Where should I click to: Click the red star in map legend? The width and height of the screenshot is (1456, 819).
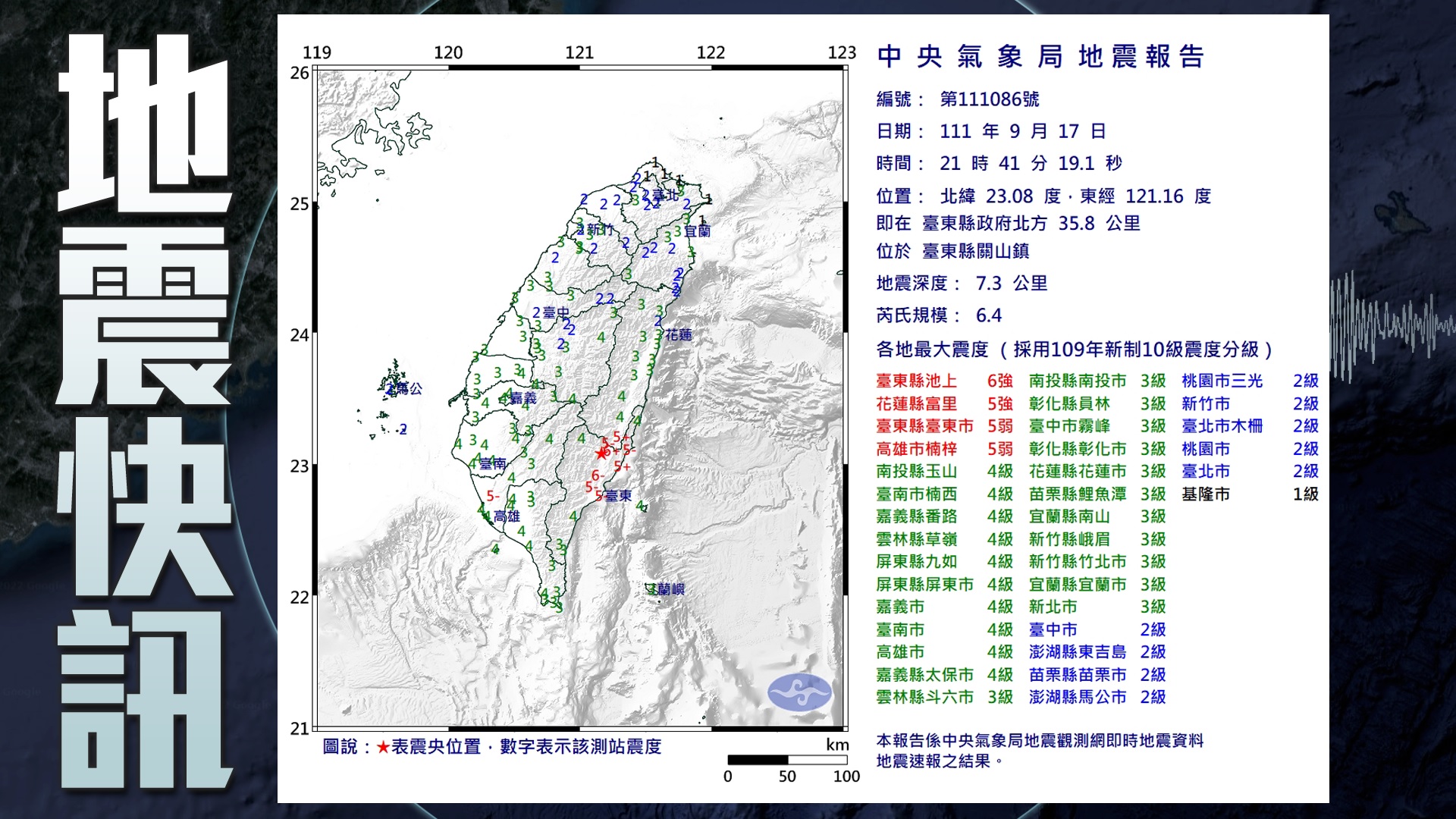click(x=383, y=748)
